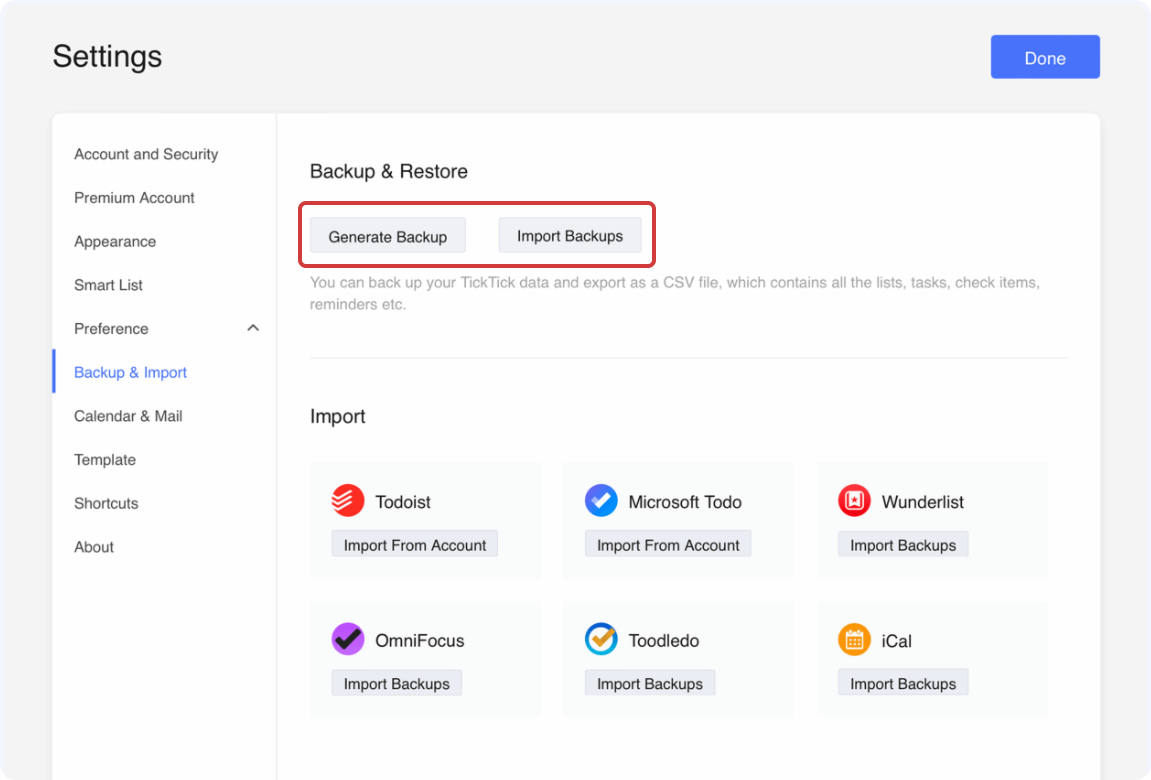
Task: Collapse the Preference section
Action: (253, 328)
